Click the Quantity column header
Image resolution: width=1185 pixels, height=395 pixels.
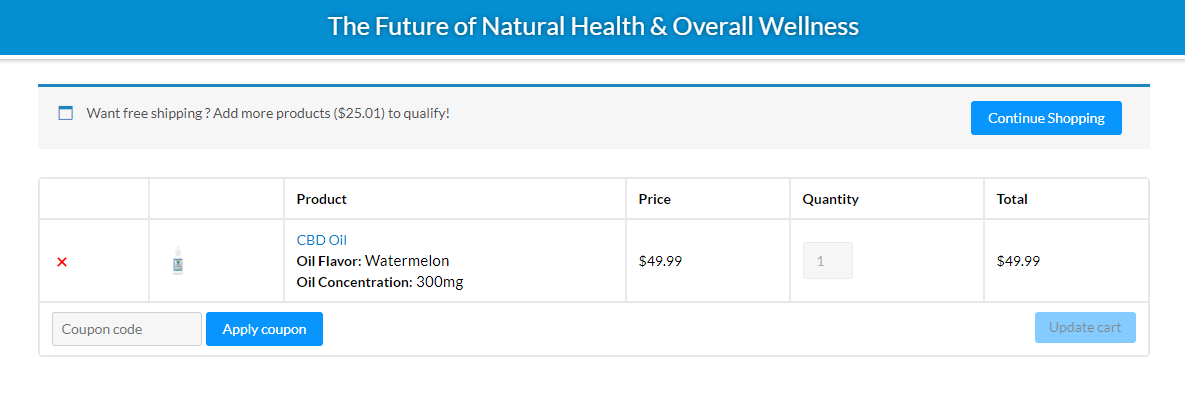pyautogui.click(x=831, y=199)
